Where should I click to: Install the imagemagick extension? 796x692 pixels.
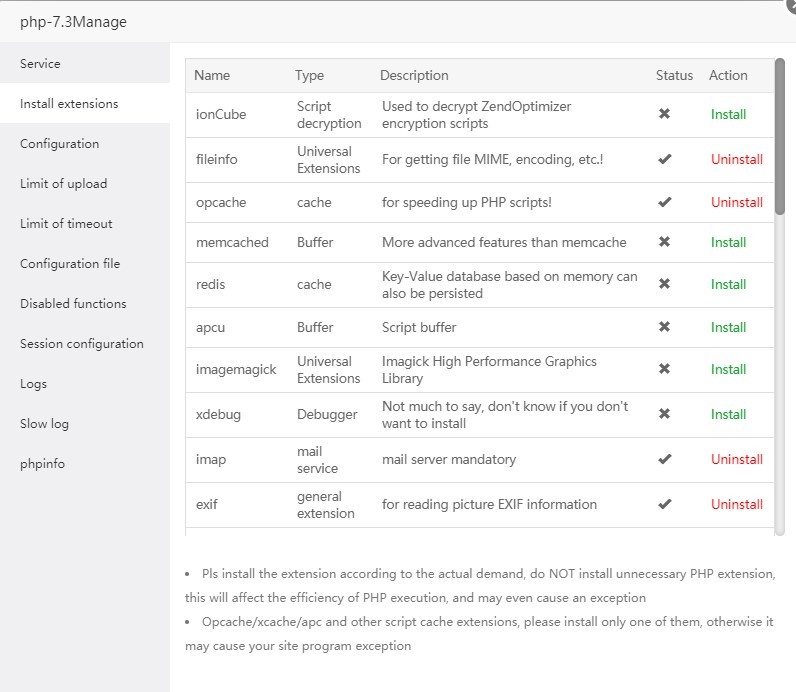pos(728,369)
